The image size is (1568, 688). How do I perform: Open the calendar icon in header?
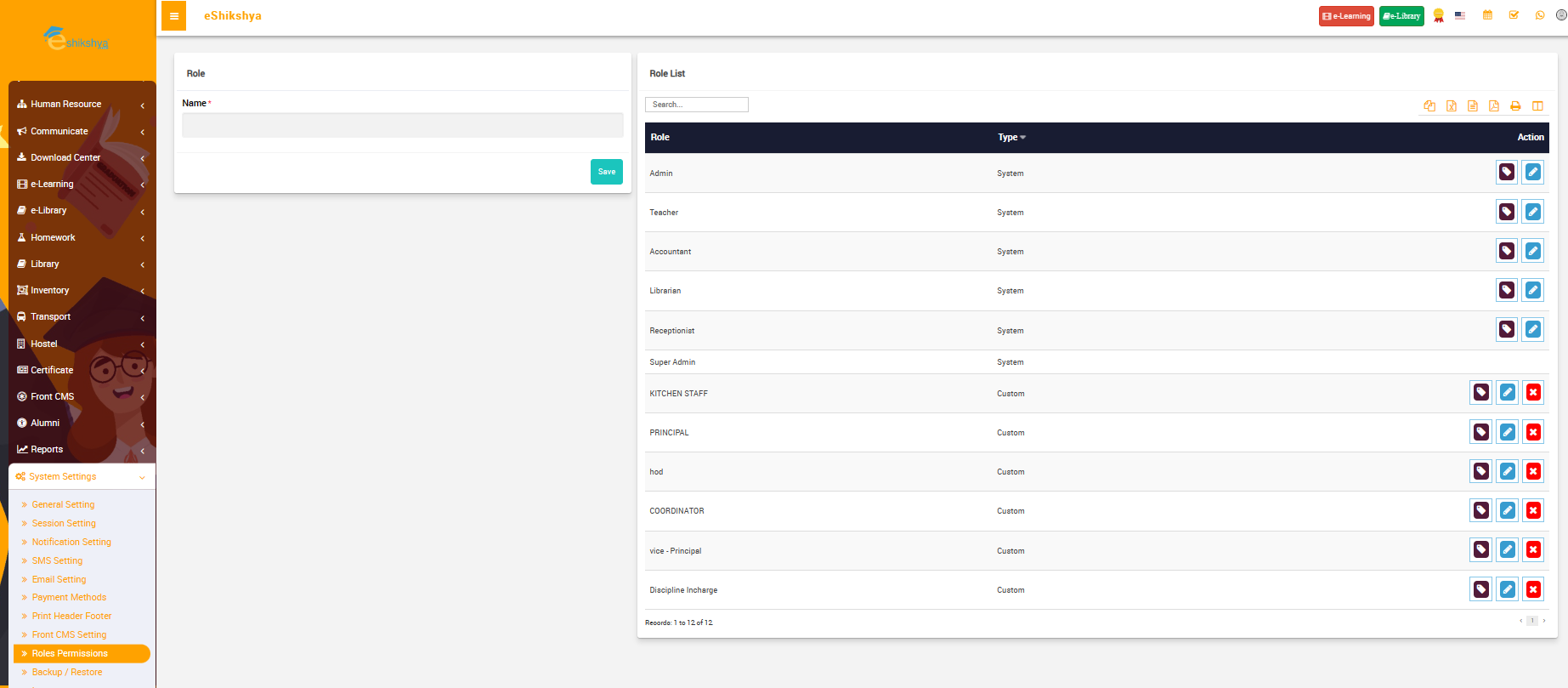tap(1487, 15)
